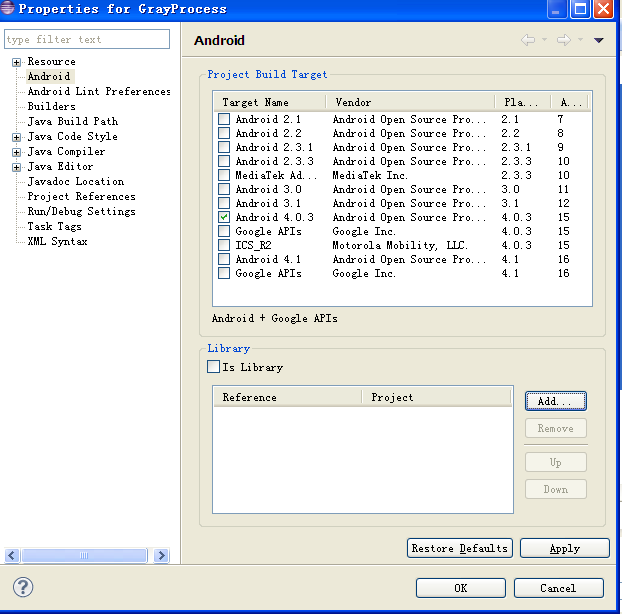Click the left arrow of tree scrollbar
This screenshot has width=622, height=614.
12,555
